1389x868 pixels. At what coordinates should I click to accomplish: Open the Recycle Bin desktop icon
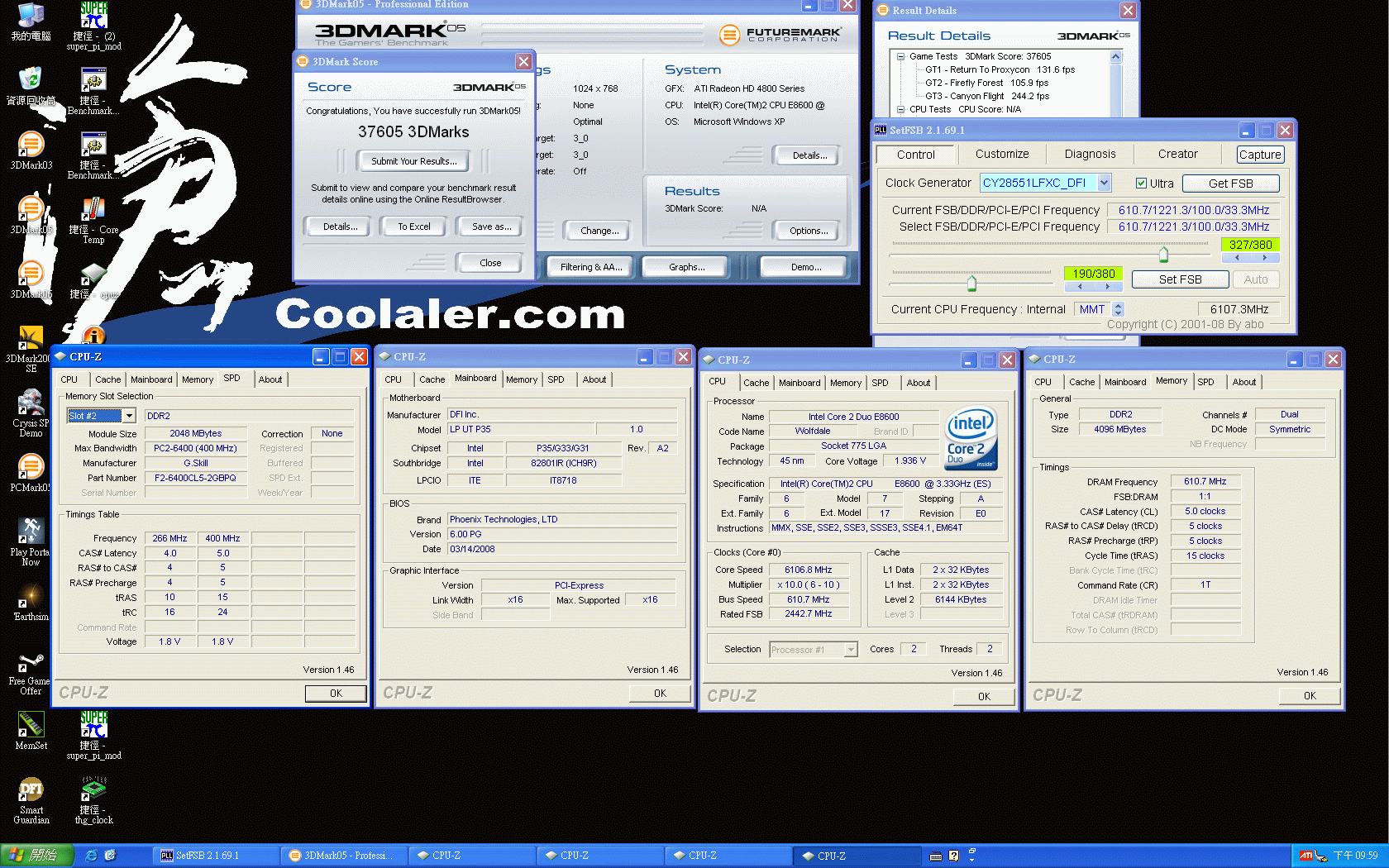31,86
